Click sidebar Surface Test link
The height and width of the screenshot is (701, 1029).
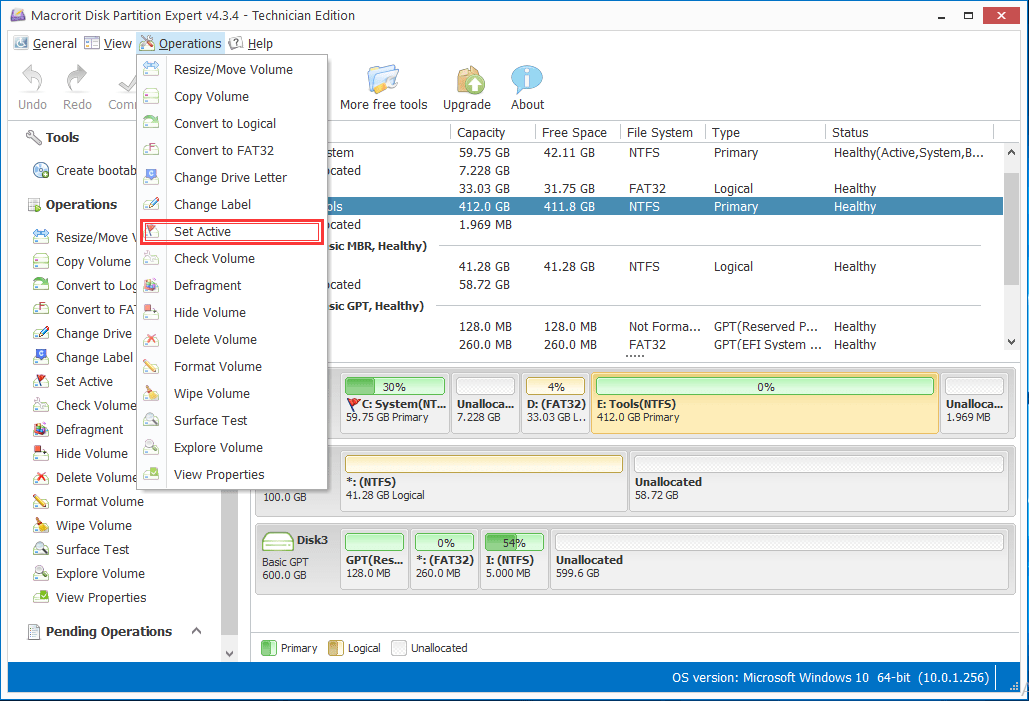click(x=92, y=549)
